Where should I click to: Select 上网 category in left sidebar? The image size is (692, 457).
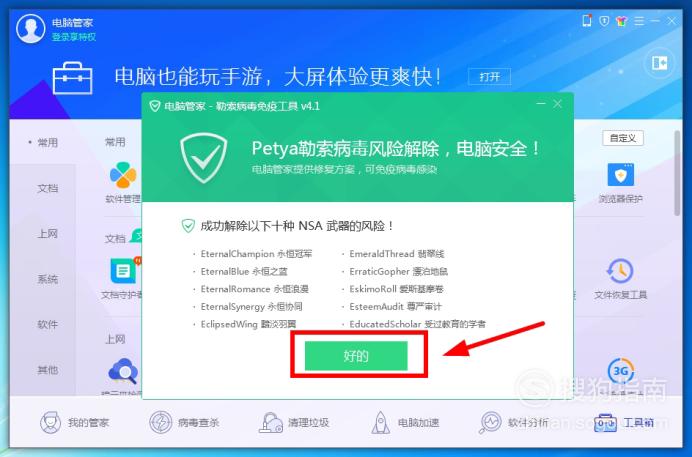click(x=48, y=234)
